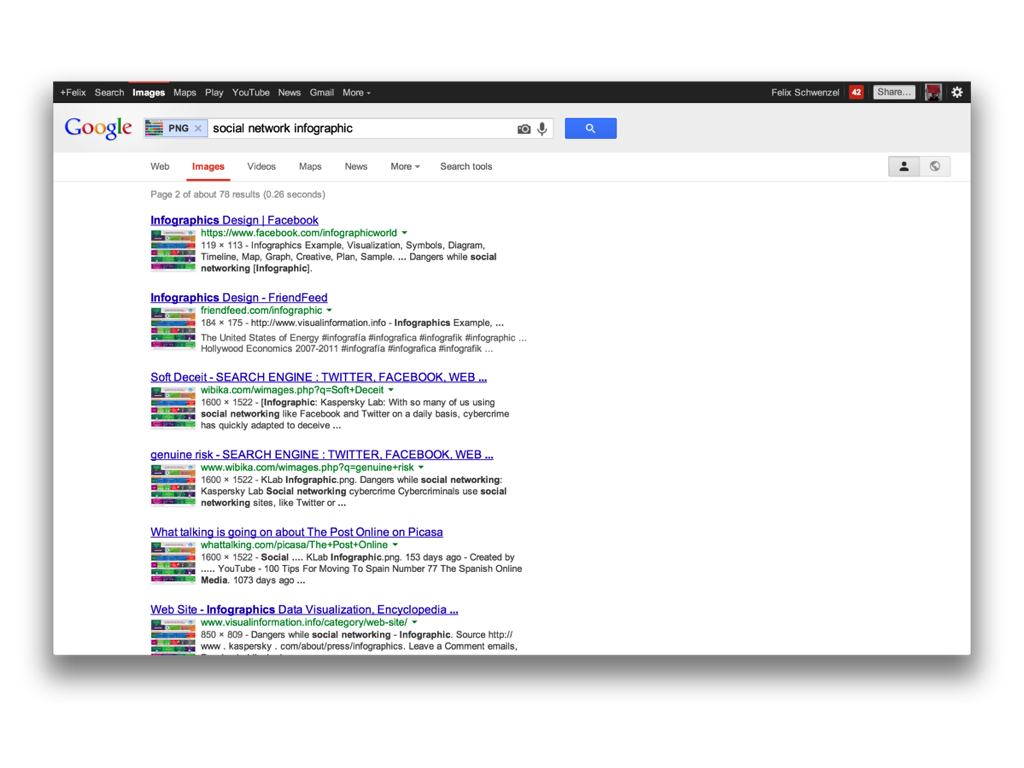The width and height of the screenshot is (1024, 768).
Task: Expand the More menu in top bar
Action: pyautogui.click(x=356, y=93)
